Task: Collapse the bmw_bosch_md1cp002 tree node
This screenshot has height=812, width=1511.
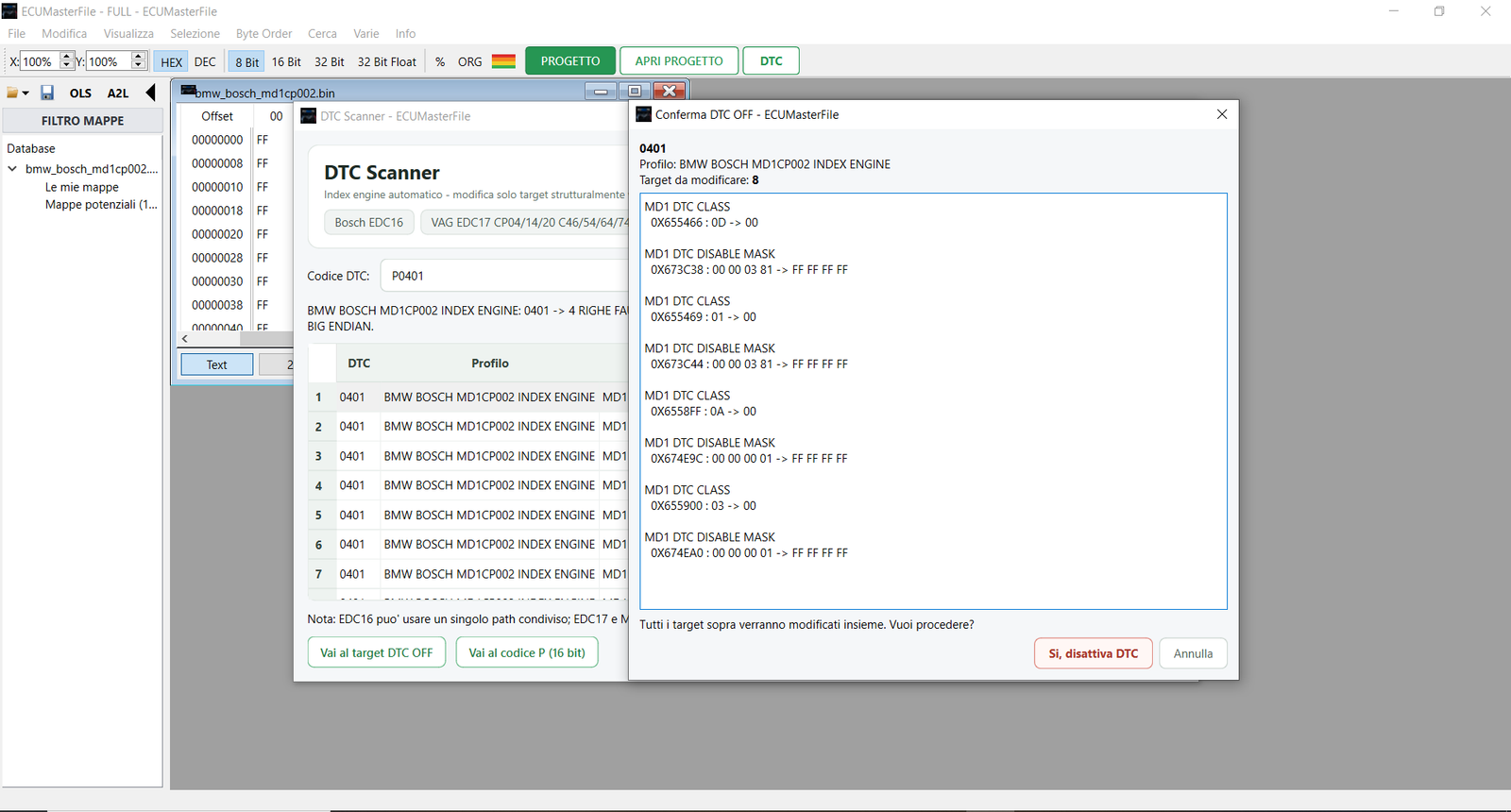Action: click(x=12, y=169)
